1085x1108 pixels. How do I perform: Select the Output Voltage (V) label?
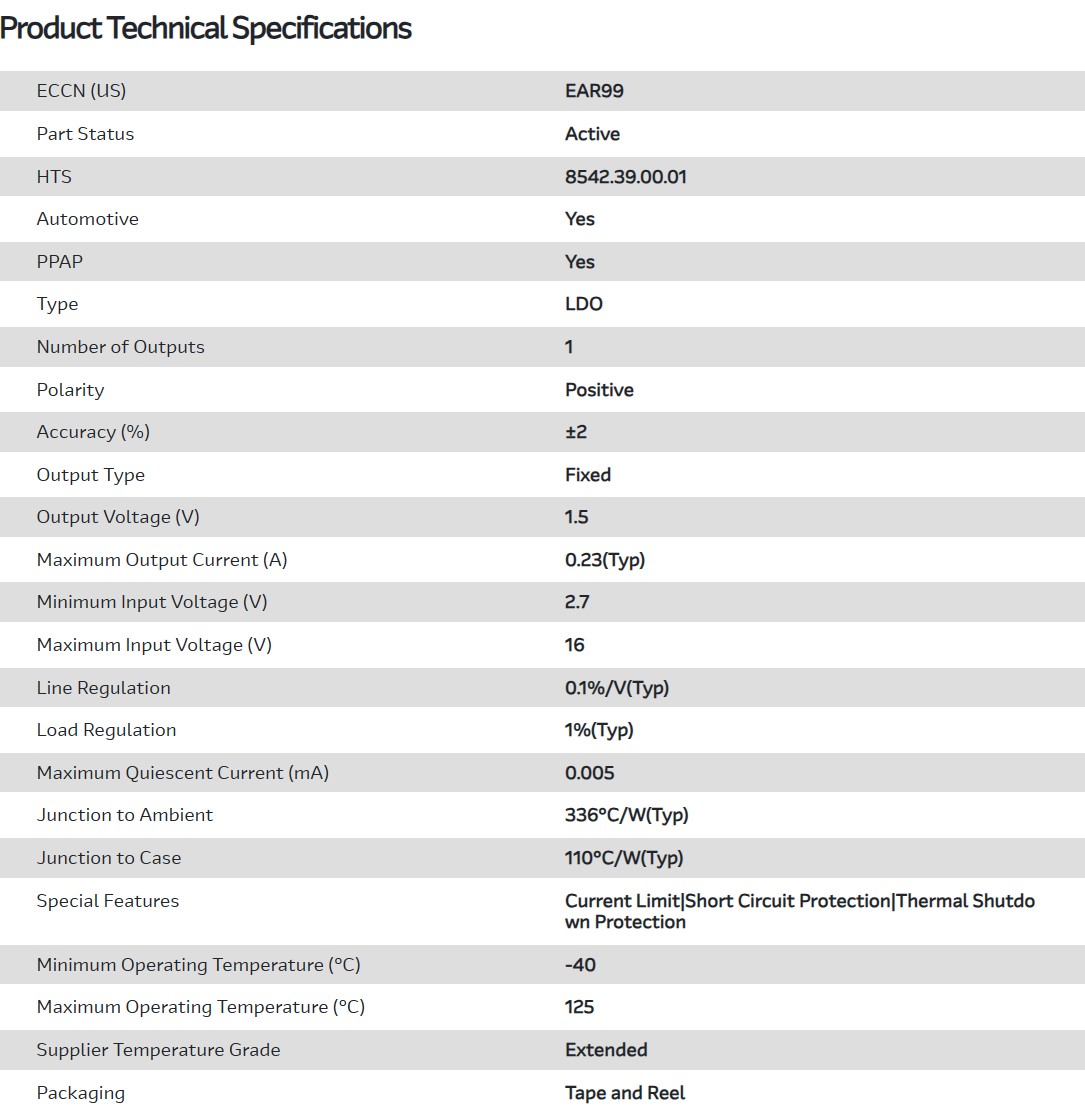tap(118, 517)
